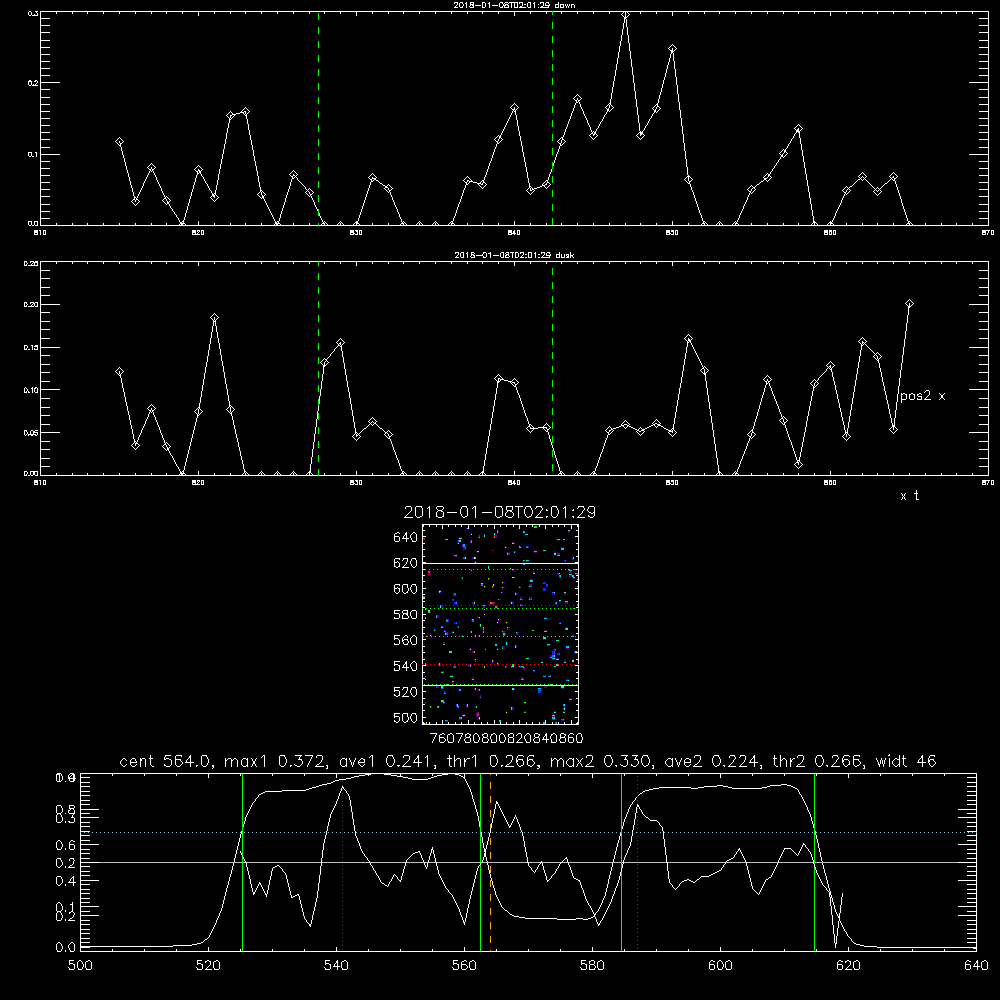Select the right green dashed line in dawn plot

[x=552, y=119]
